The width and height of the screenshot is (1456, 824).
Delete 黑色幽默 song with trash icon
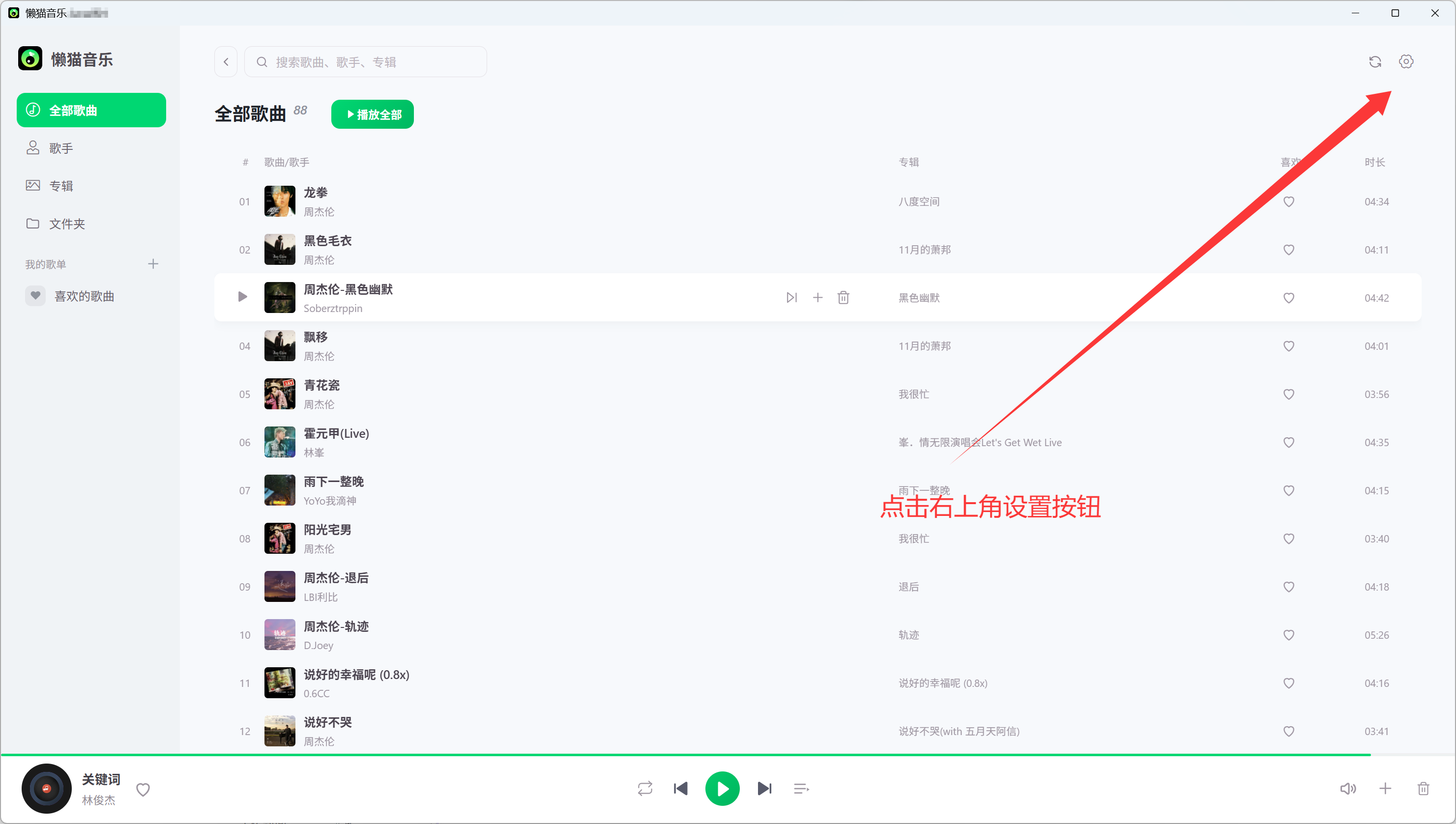844,298
